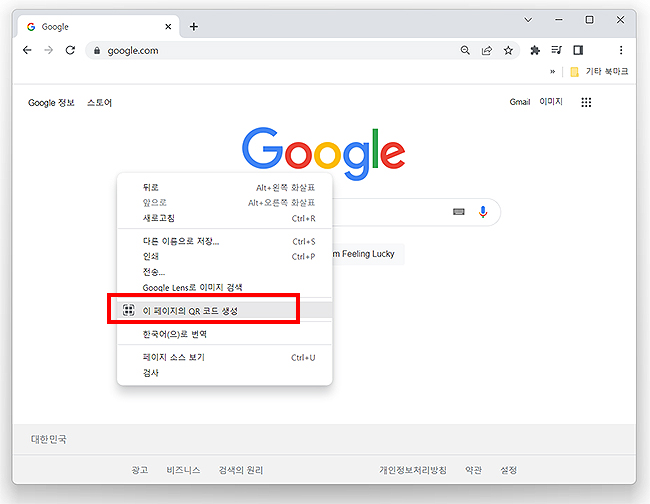Viewport: 650px width, 504px height.
Task: Open the Extensions puzzle icon
Action: tap(535, 50)
